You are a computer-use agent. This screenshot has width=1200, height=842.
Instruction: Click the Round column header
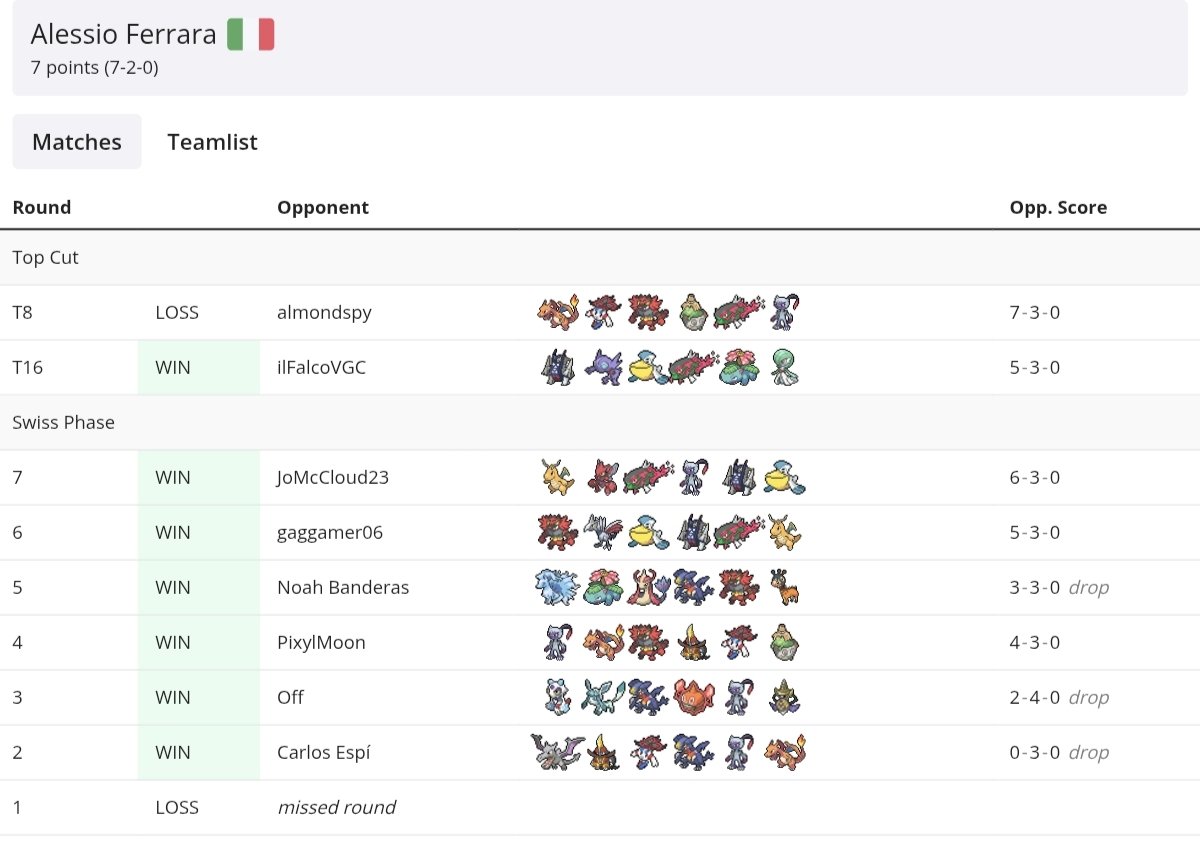point(42,208)
